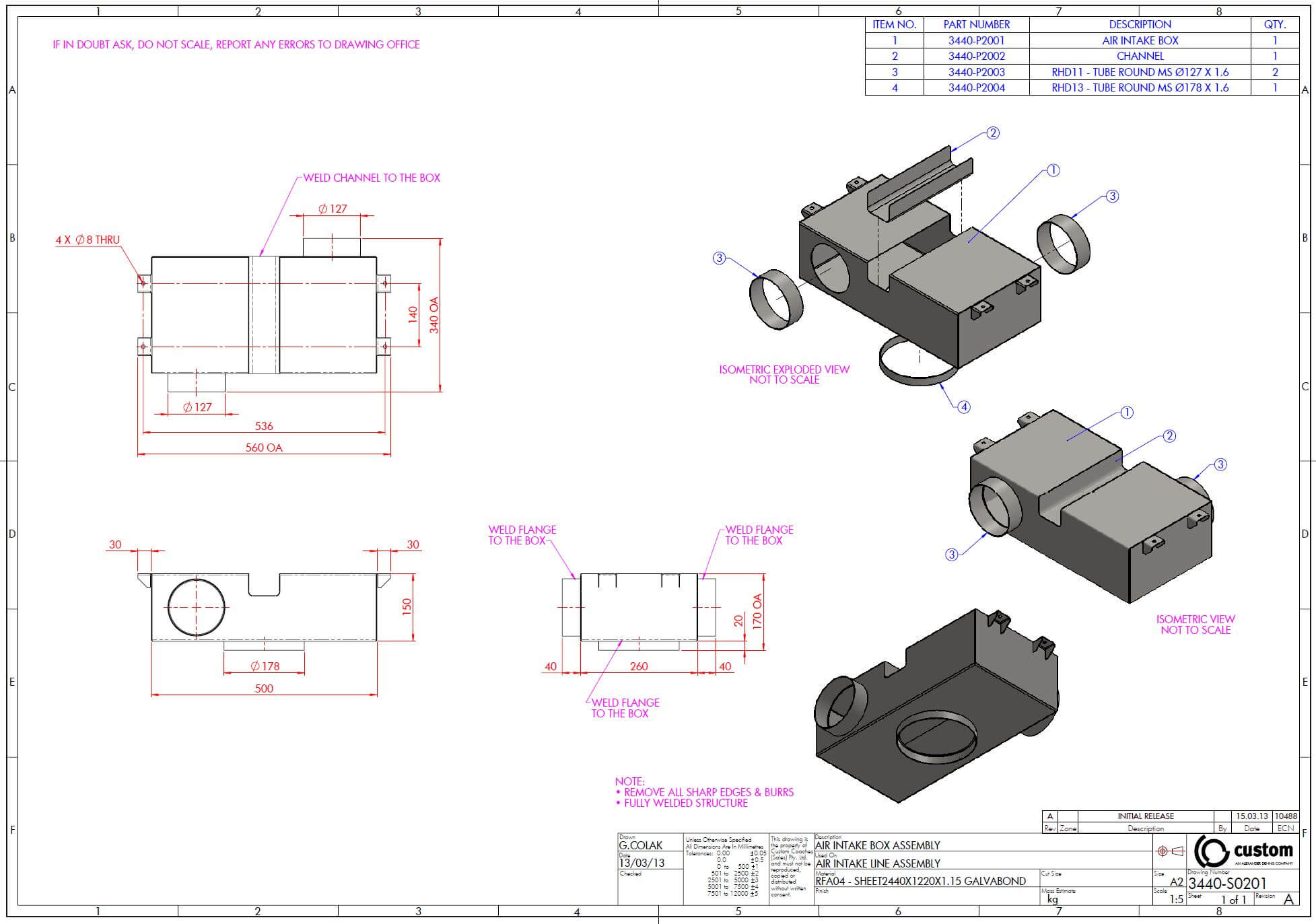Viewport: 1316px width, 924px height.
Task: Select part number 3440-P2002
Action: pyautogui.click(x=976, y=56)
